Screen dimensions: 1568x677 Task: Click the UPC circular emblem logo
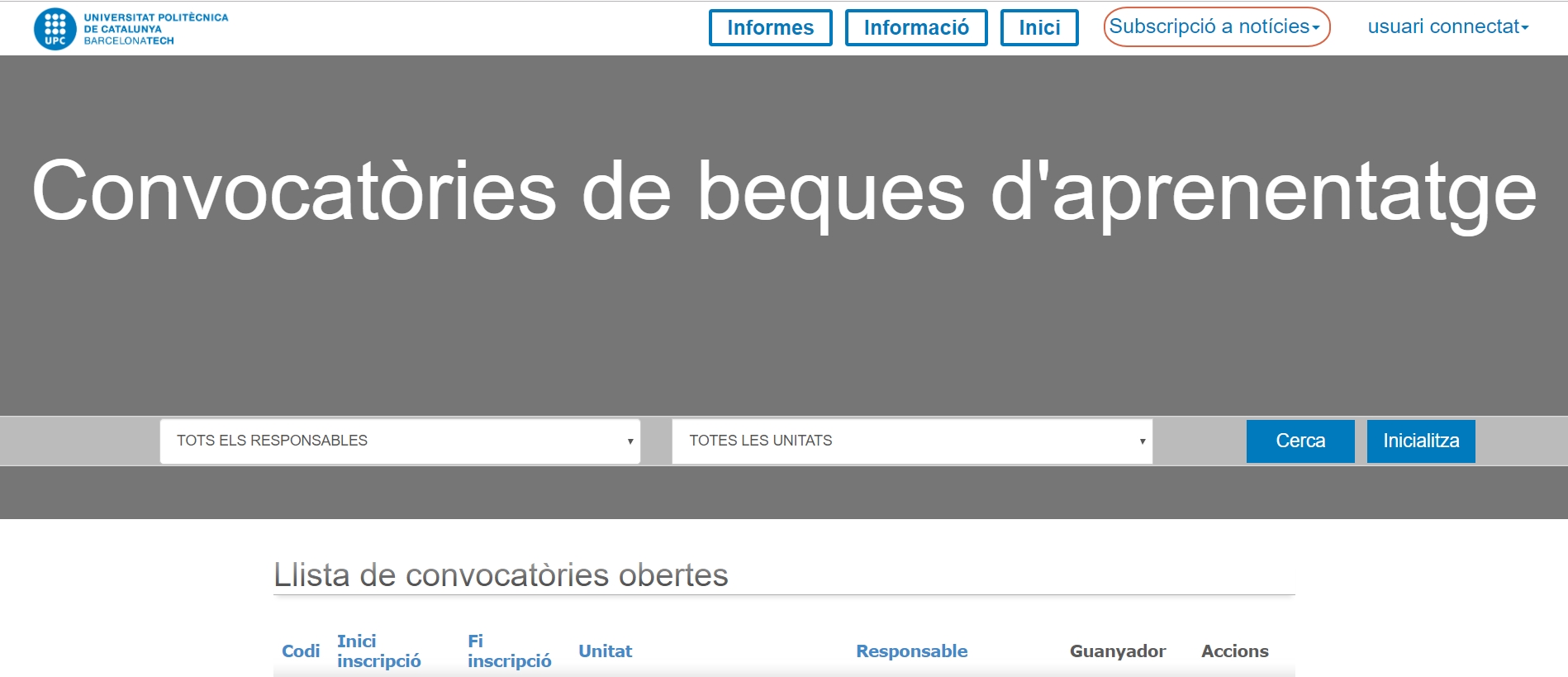click(55, 29)
